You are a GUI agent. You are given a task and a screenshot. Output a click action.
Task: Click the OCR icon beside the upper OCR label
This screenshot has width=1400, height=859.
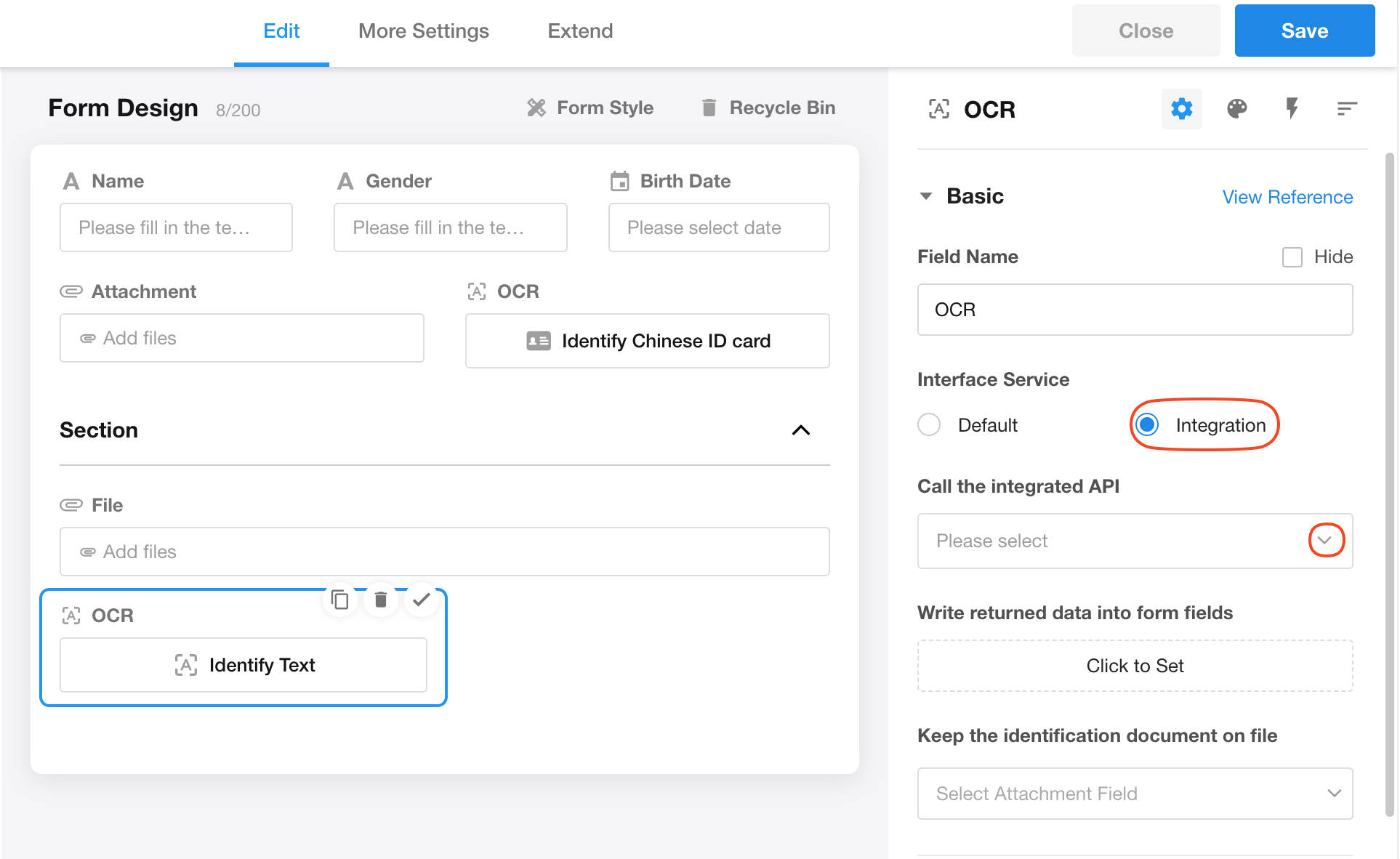pyautogui.click(x=476, y=291)
